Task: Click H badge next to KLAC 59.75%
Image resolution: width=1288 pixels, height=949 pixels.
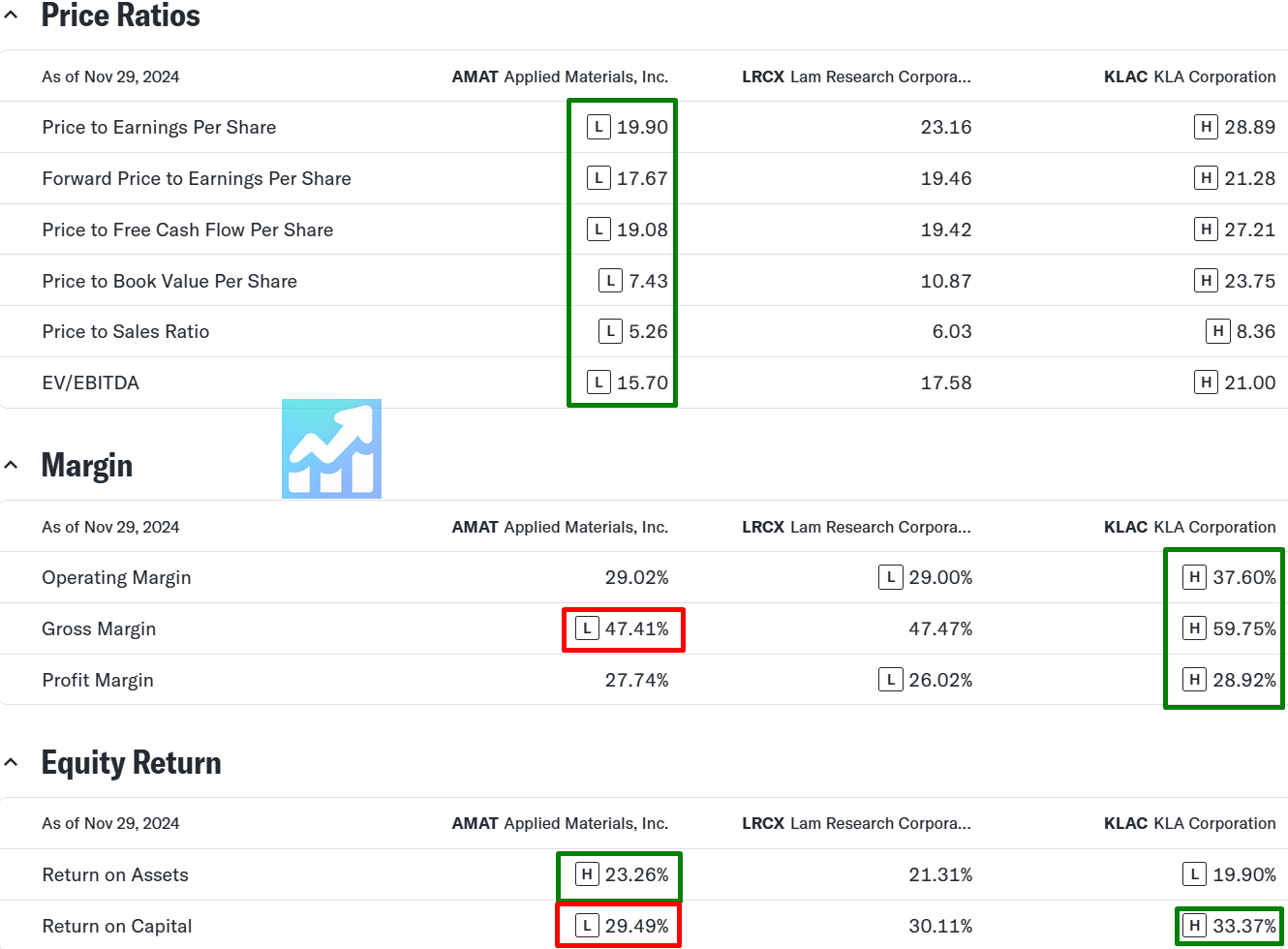Action: 1194,628
